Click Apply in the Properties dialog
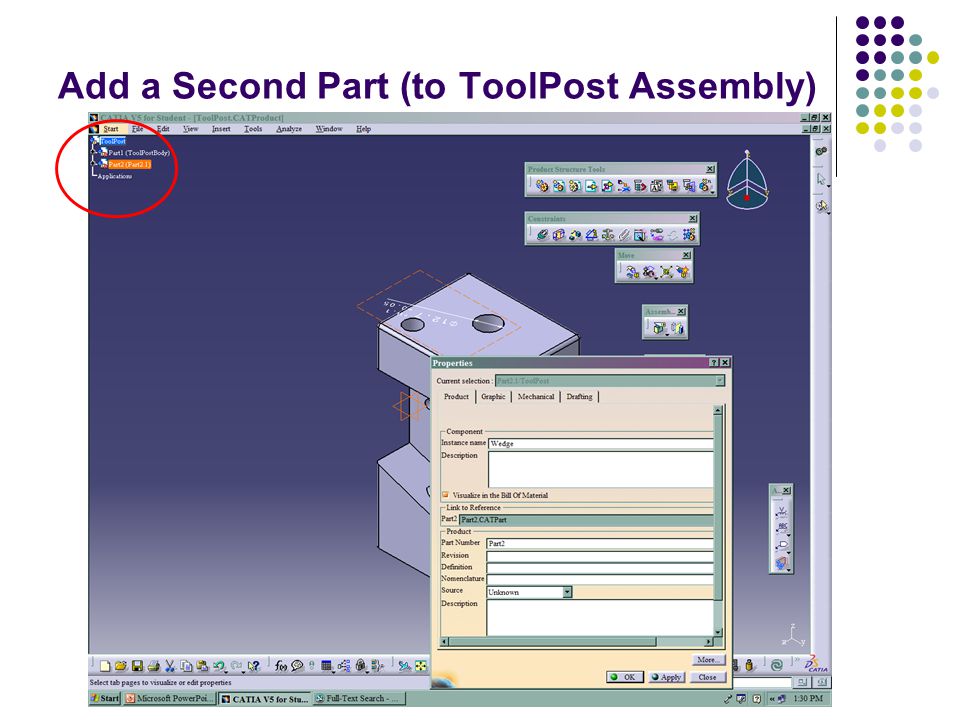The height and width of the screenshot is (720, 960). point(666,677)
